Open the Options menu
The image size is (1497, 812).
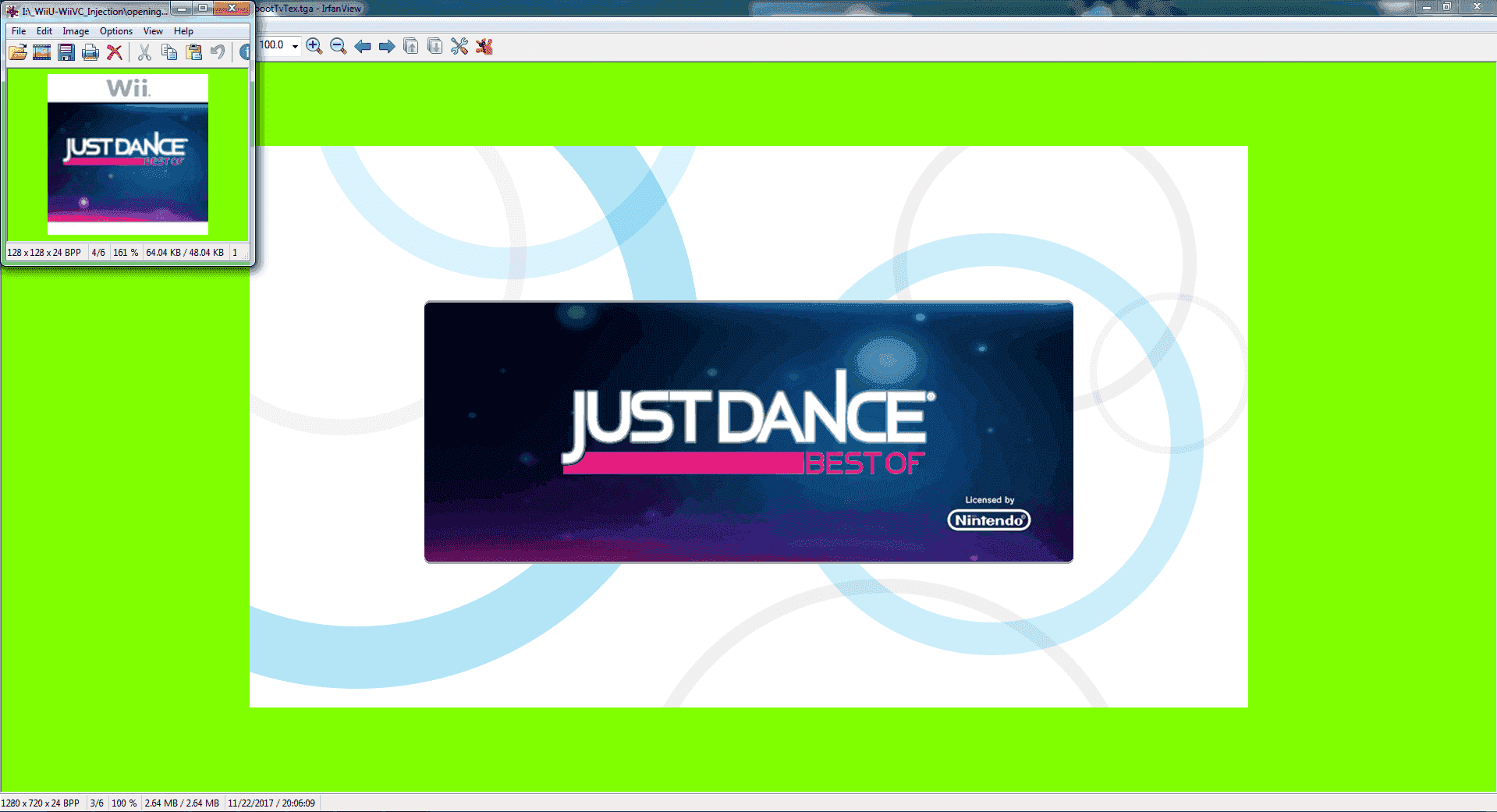coord(116,31)
